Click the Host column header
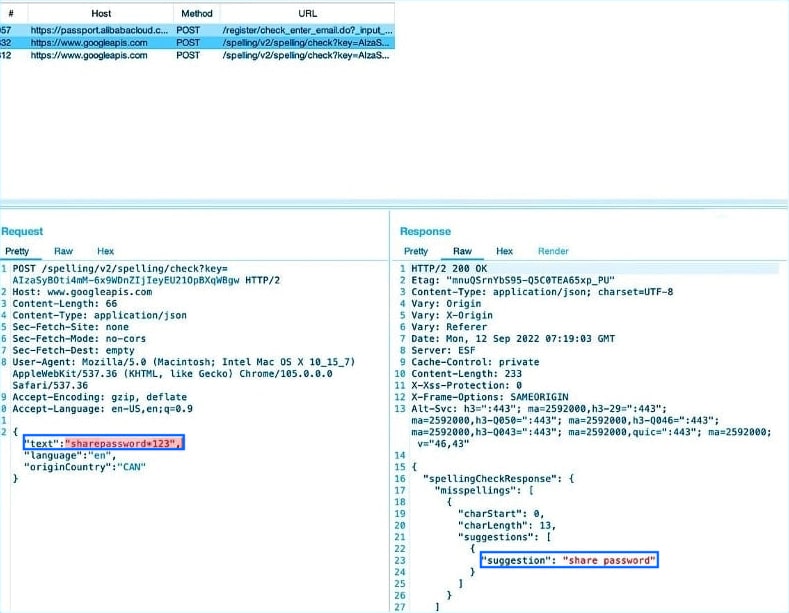 pyautogui.click(x=100, y=14)
